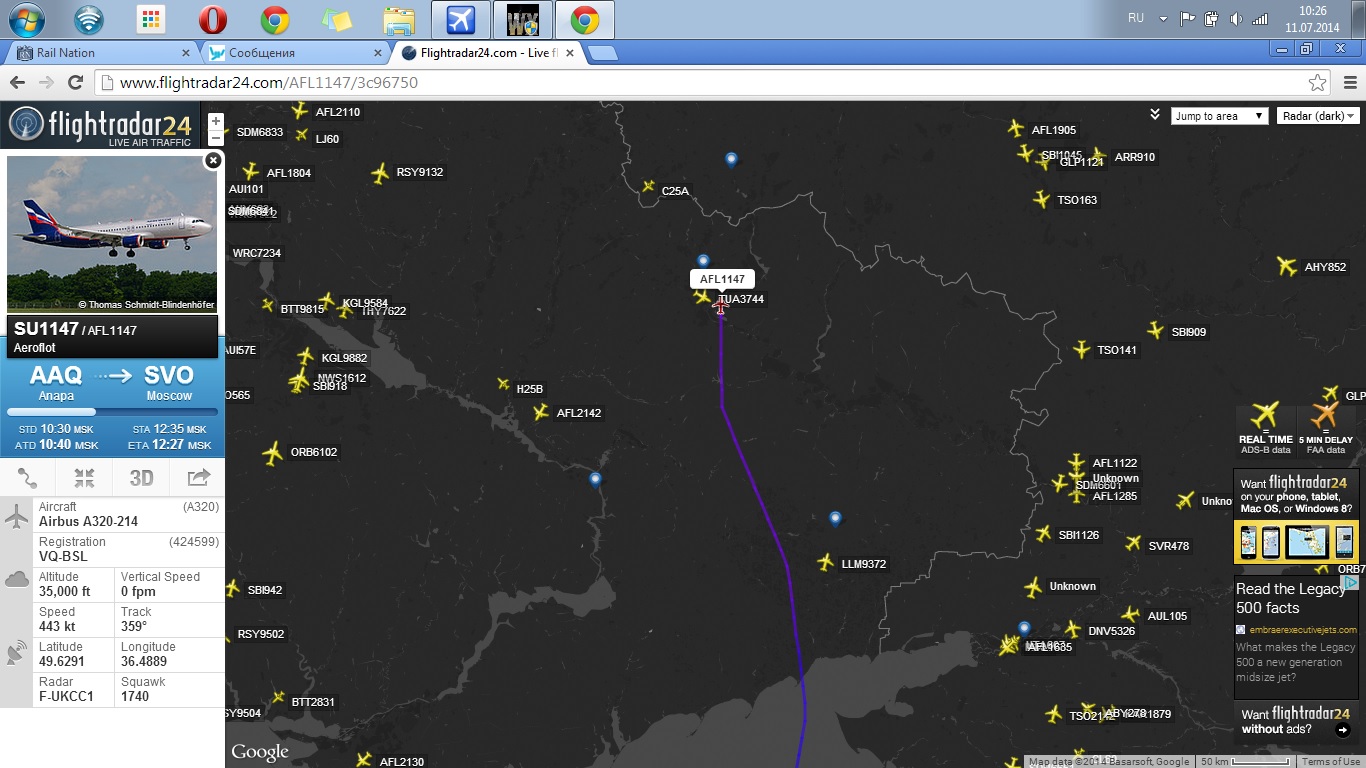Open file explorer from taskbar
This screenshot has height=768, width=1366.
[x=398, y=19]
